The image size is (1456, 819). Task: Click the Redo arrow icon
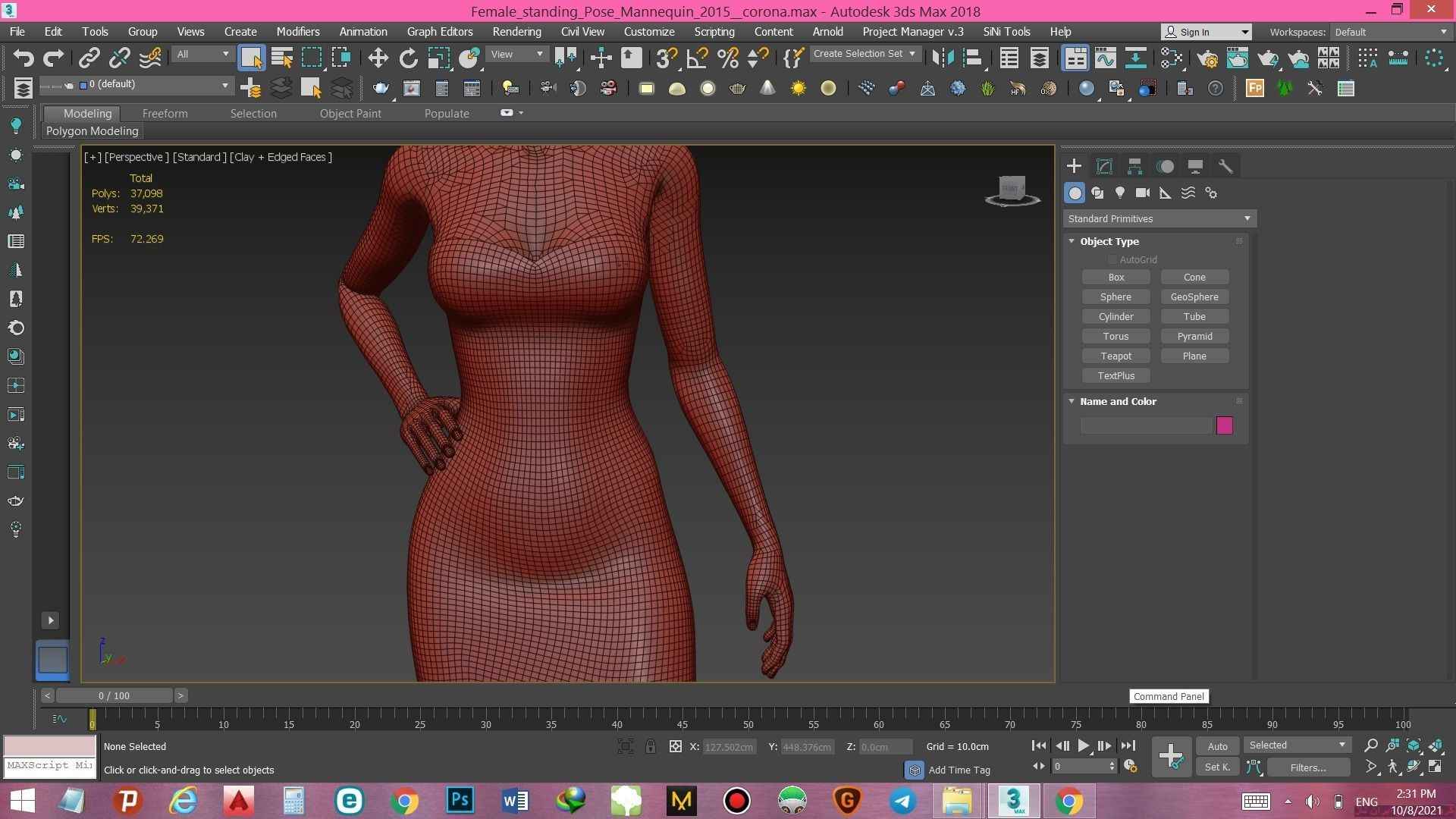pos(54,58)
